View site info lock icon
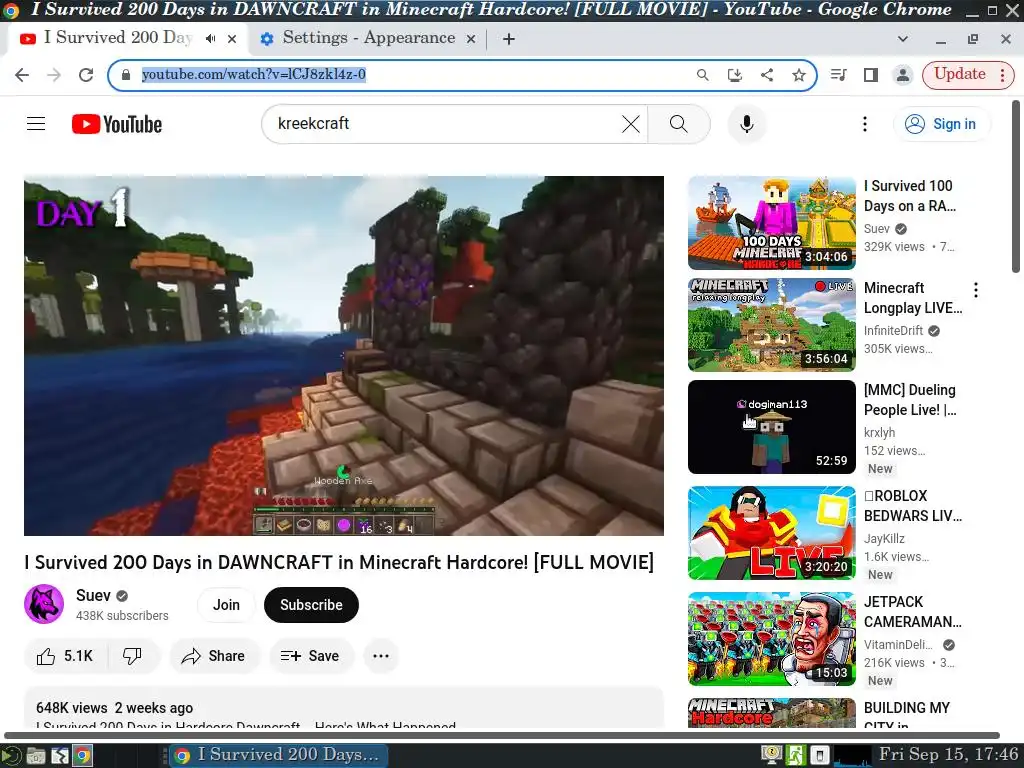 (126, 75)
